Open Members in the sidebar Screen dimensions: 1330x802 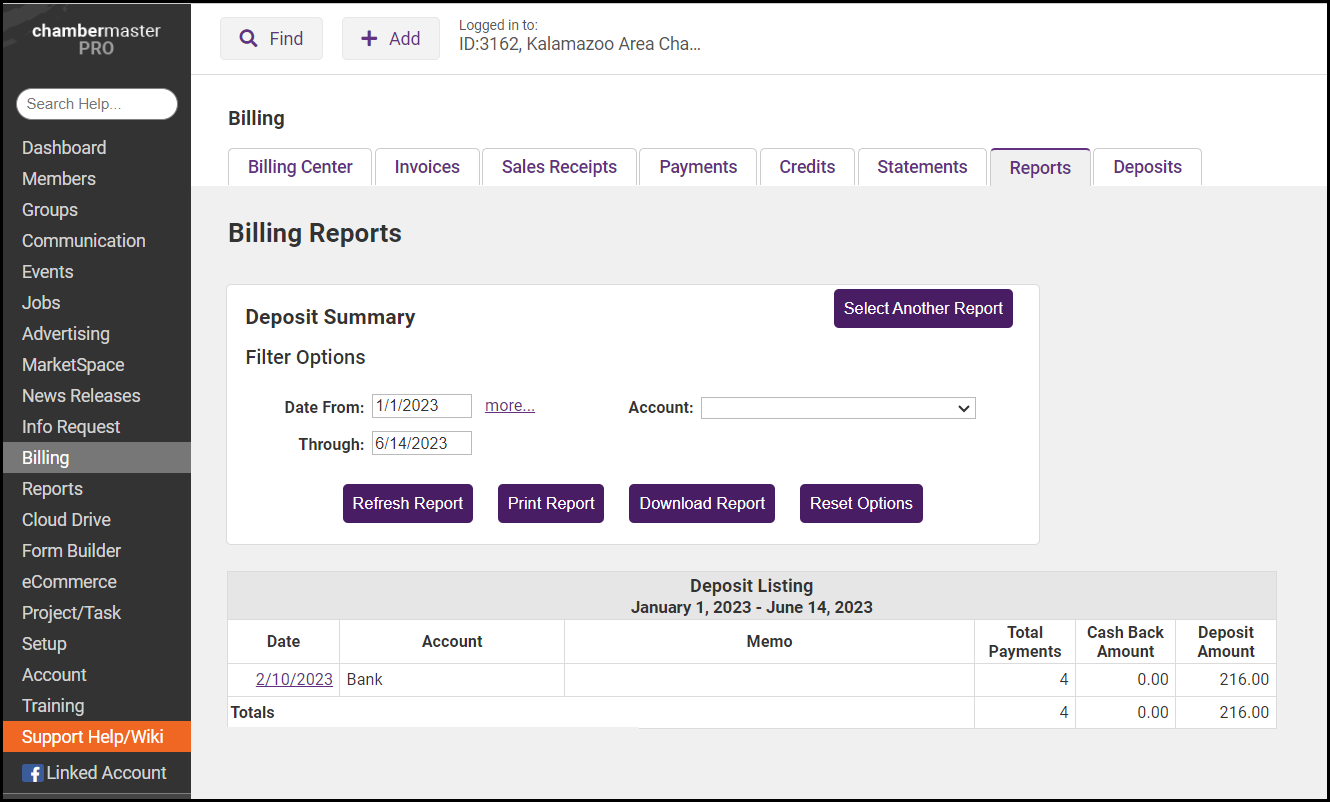click(59, 179)
